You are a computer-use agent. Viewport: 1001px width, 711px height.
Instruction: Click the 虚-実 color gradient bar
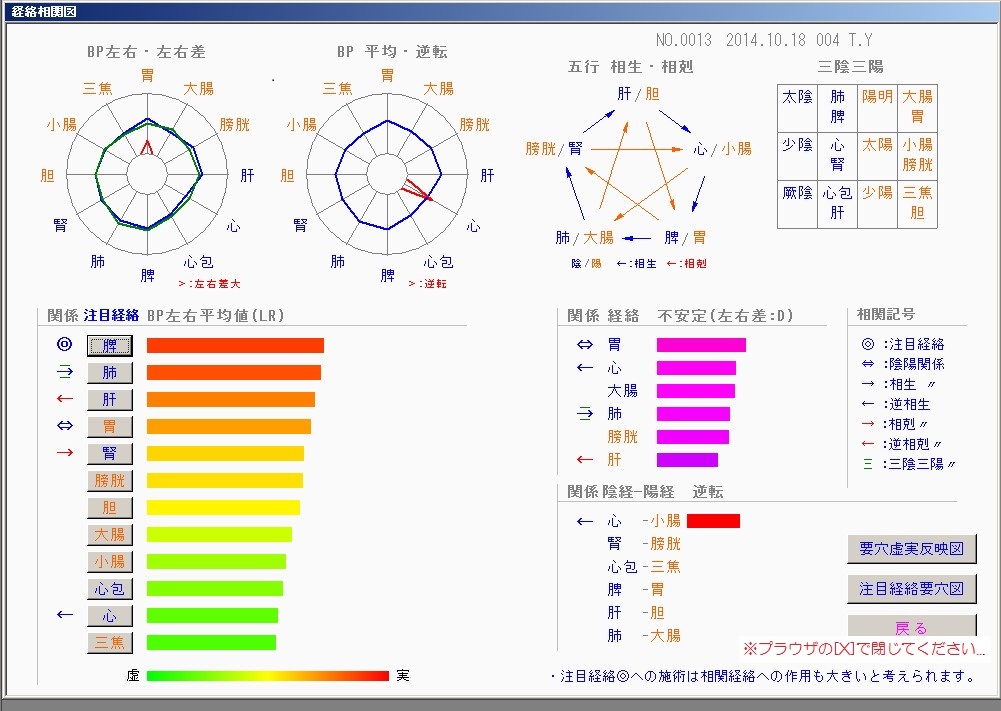[x=267, y=676]
